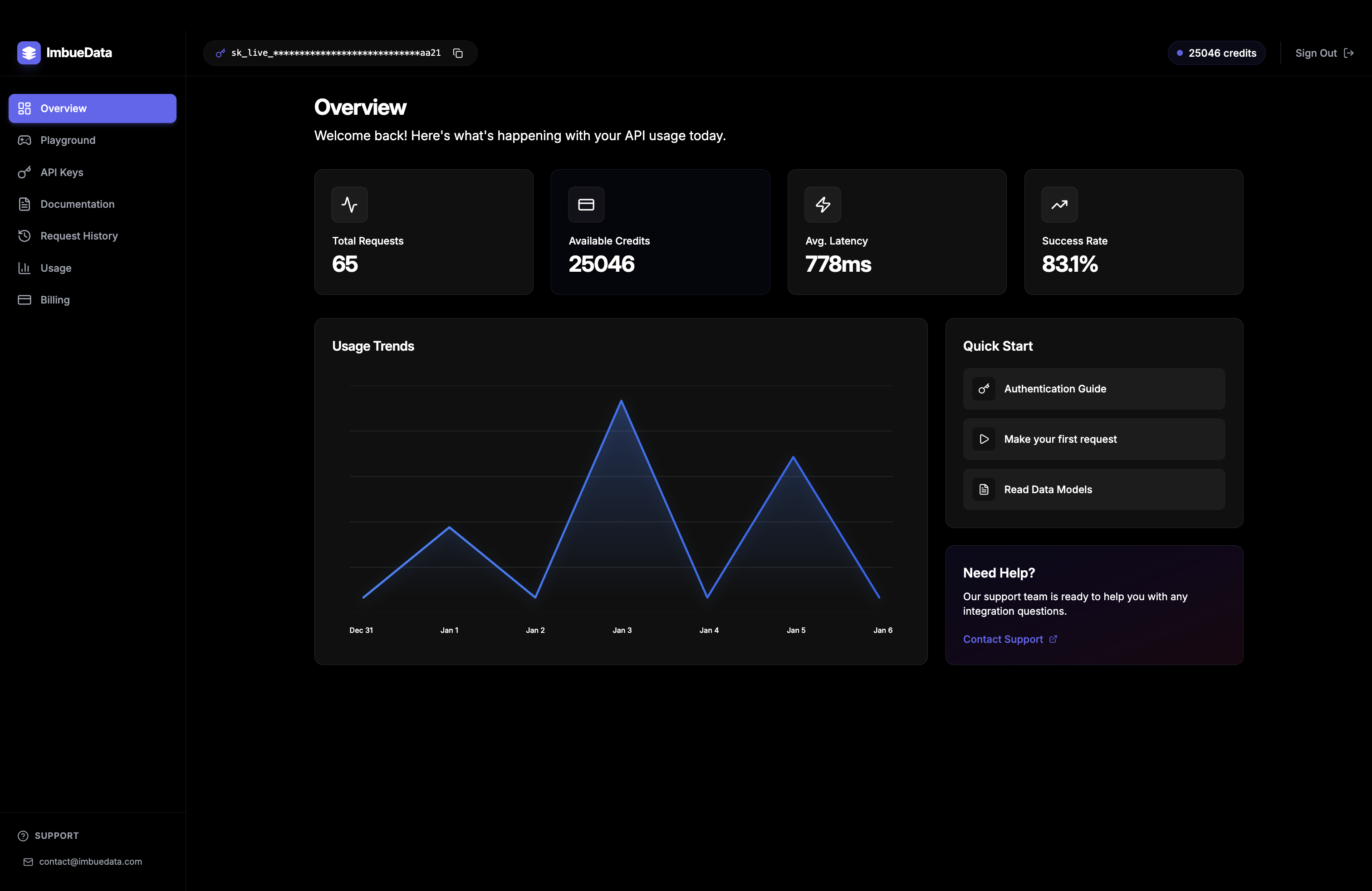Click the ImbueData logo icon

(x=29, y=53)
